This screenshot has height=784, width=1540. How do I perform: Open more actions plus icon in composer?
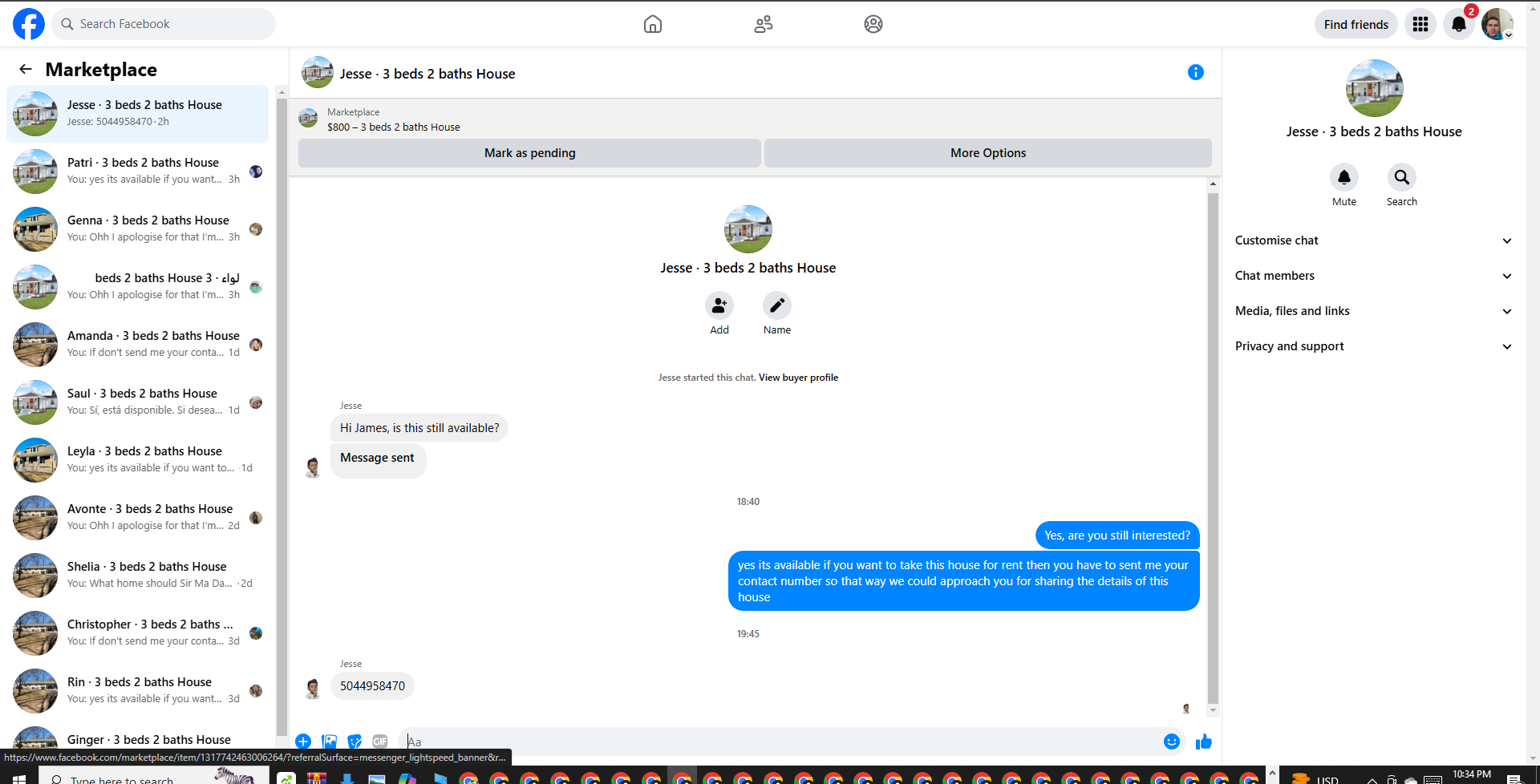[x=303, y=742]
